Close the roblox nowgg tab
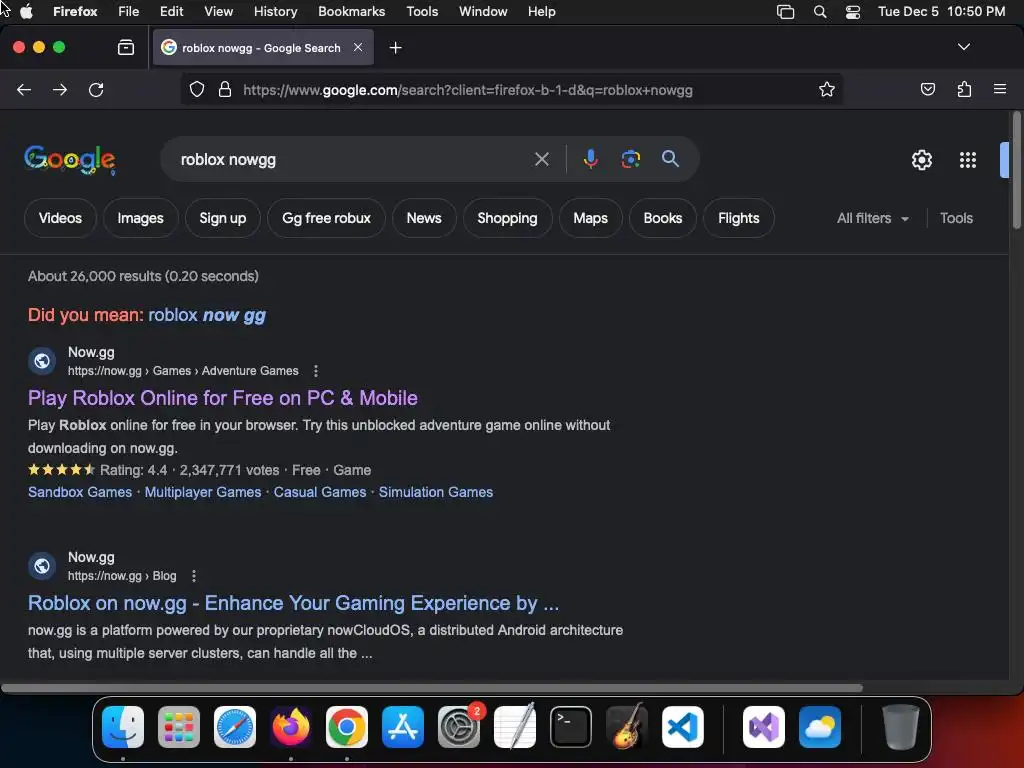This screenshot has width=1024, height=768. (358, 47)
